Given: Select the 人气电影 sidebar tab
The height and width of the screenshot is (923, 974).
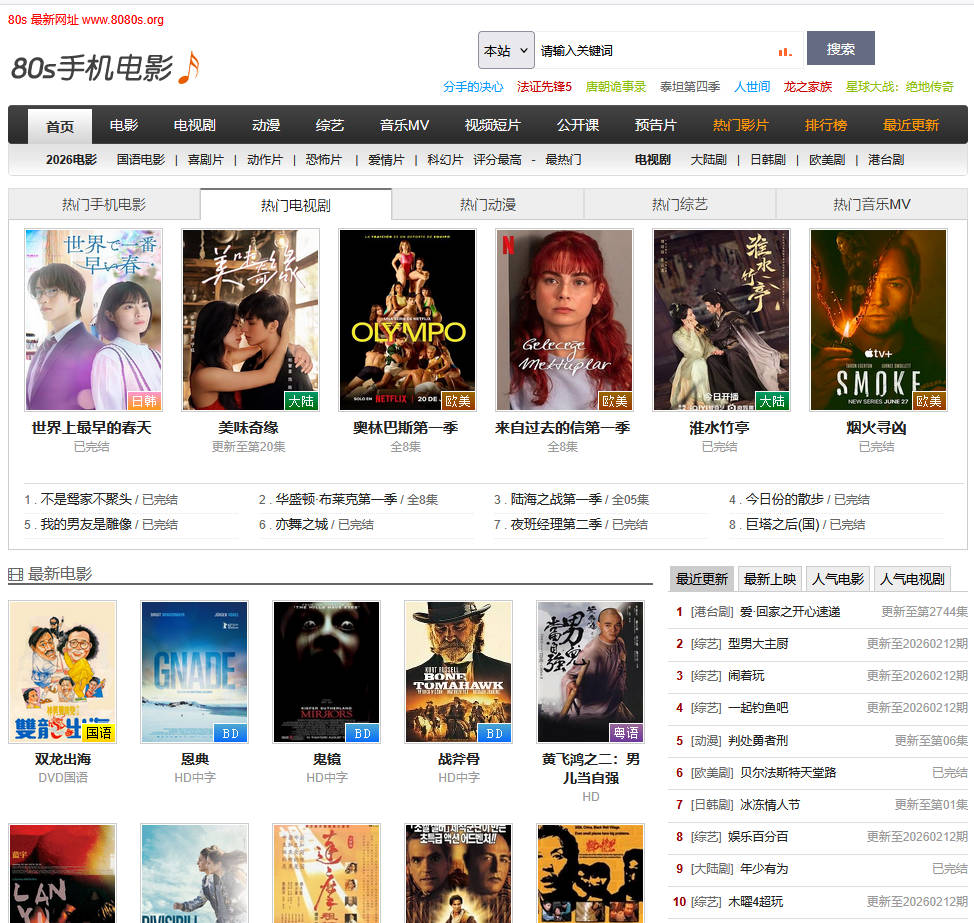Looking at the screenshot, I should click(838, 579).
